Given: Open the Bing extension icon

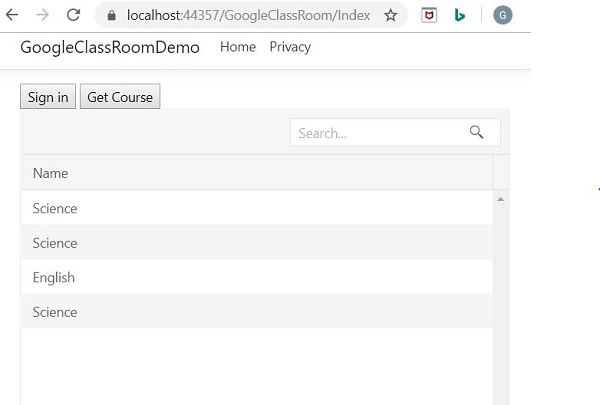Looking at the screenshot, I should pyautogui.click(x=459, y=15).
